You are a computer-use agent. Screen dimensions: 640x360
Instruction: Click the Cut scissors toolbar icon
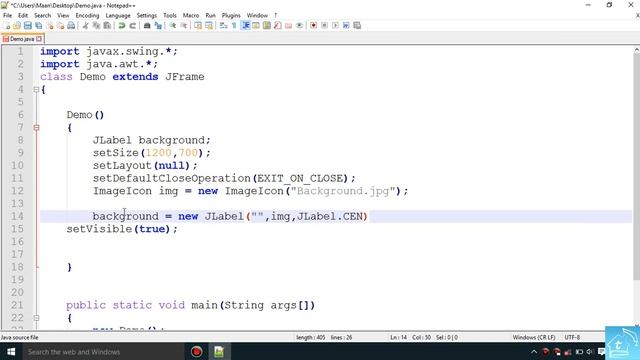click(x=86, y=25)
